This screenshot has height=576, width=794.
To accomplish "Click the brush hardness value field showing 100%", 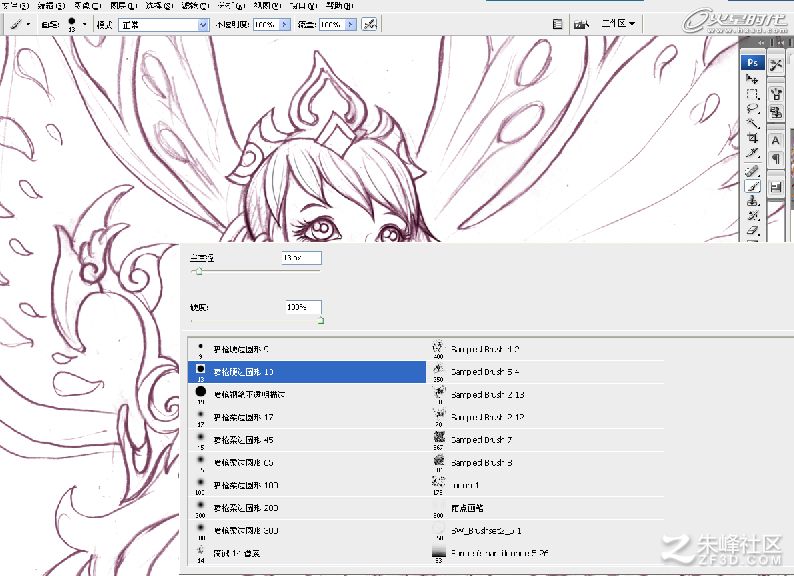I will point(303,307).
